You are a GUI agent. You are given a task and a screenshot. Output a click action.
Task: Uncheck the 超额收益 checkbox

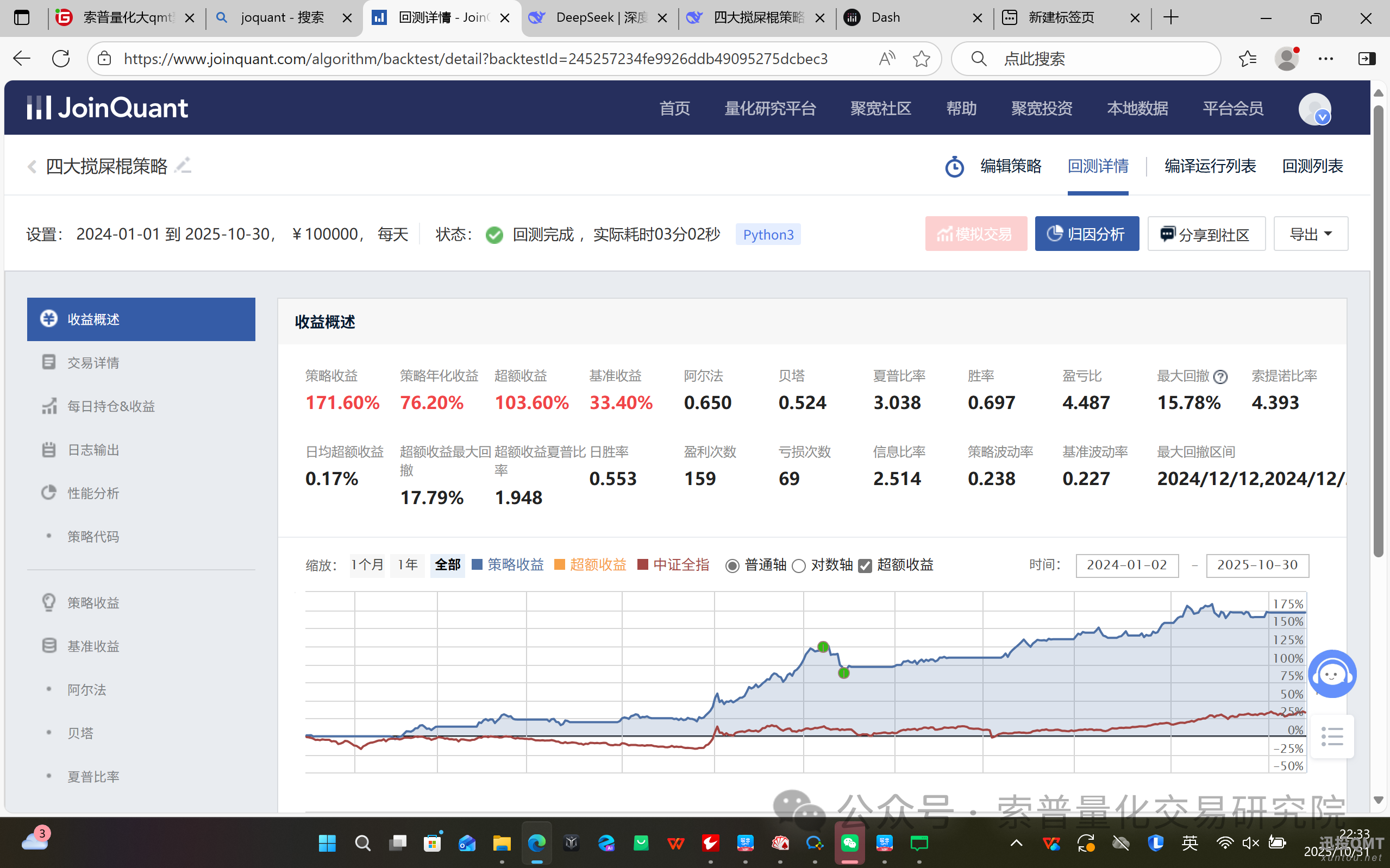pyautogui.click(x=865, y=566)
